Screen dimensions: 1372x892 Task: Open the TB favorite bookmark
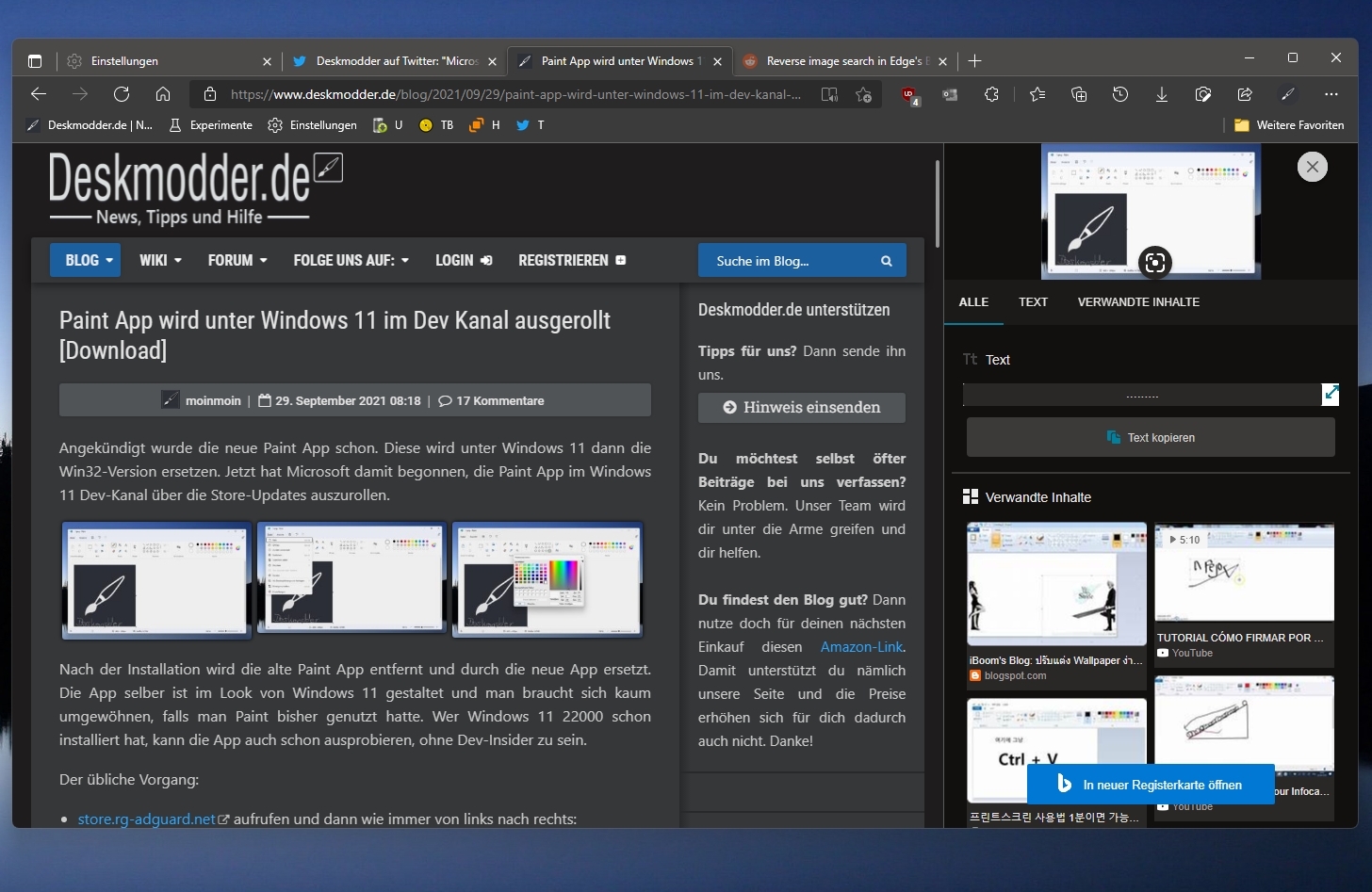tap(436, 125)
